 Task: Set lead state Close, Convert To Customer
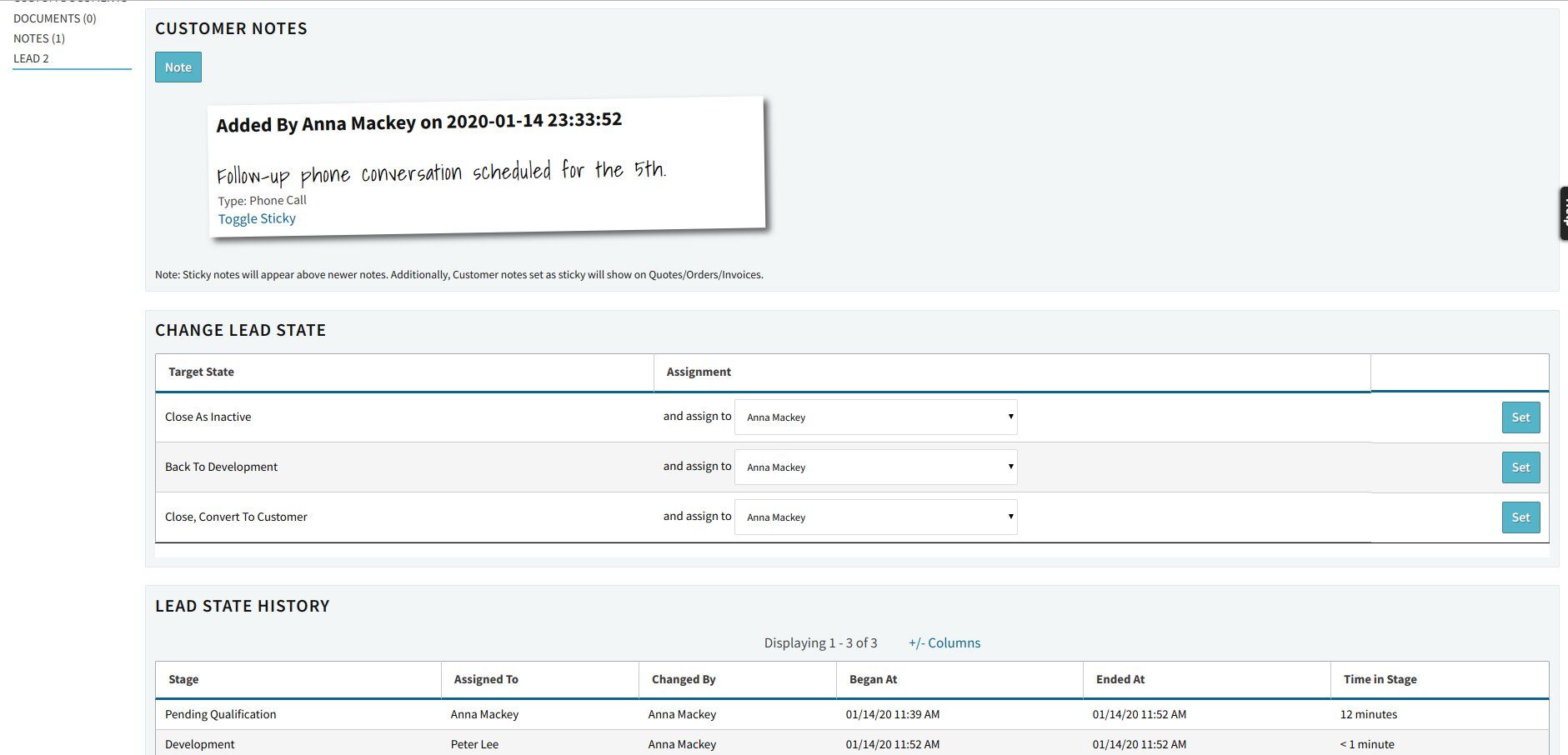1520,517
